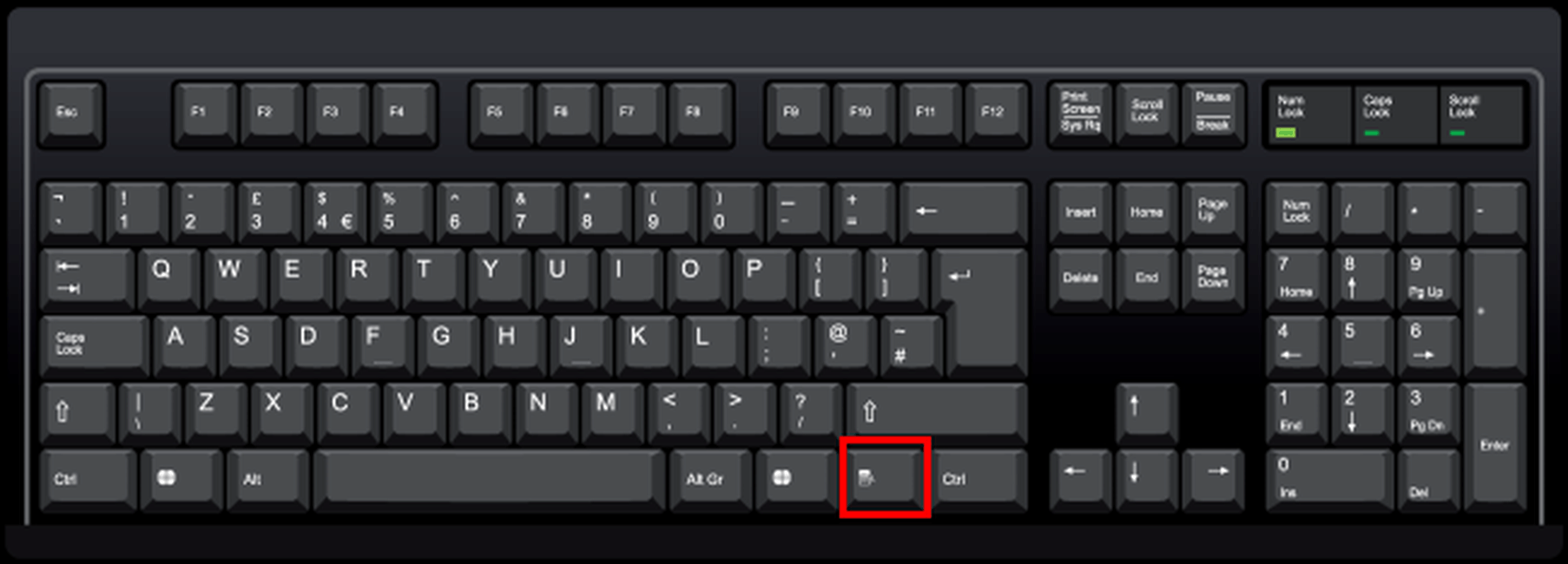
Task: Click the highlighted context menu key
Action: point(885,477)
